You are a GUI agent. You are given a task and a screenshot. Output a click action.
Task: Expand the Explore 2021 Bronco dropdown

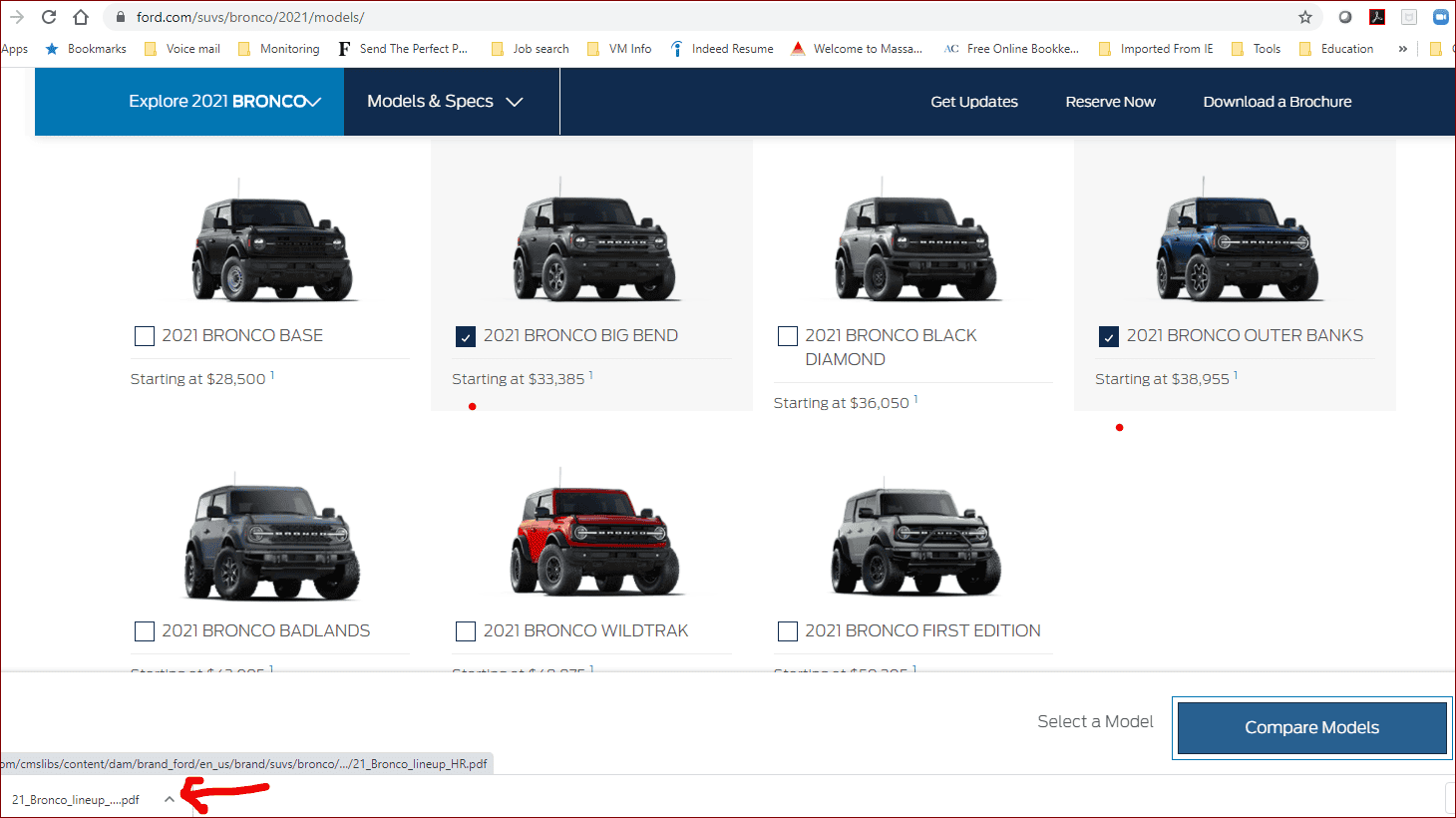[189, 102]
